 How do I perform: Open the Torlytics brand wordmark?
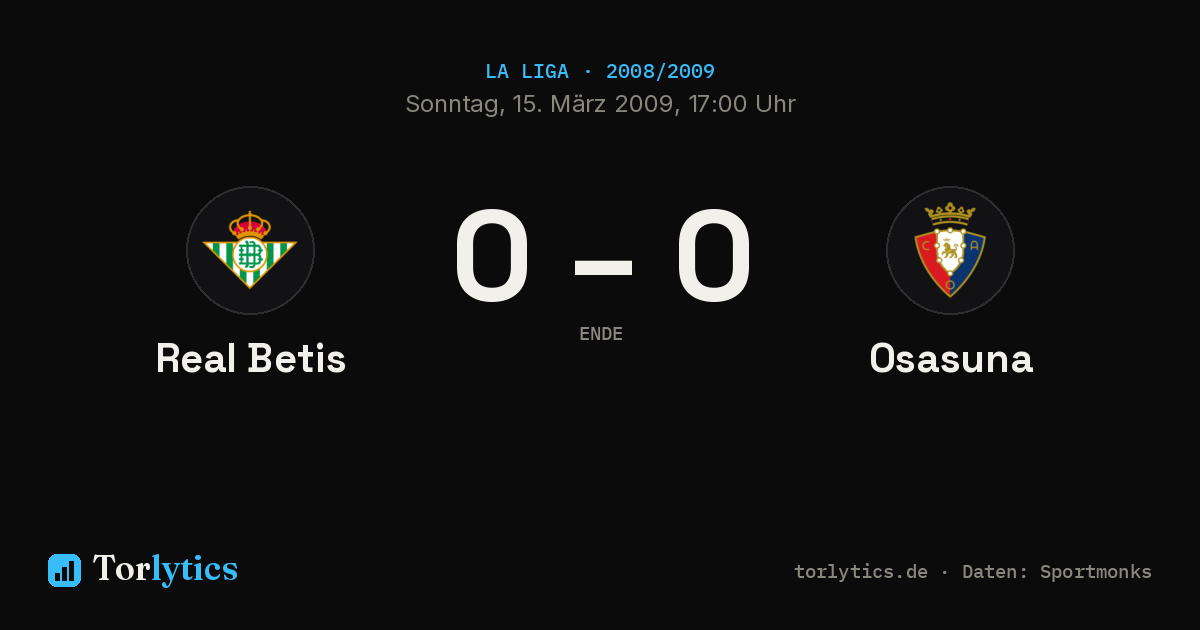tap(165, 569)
